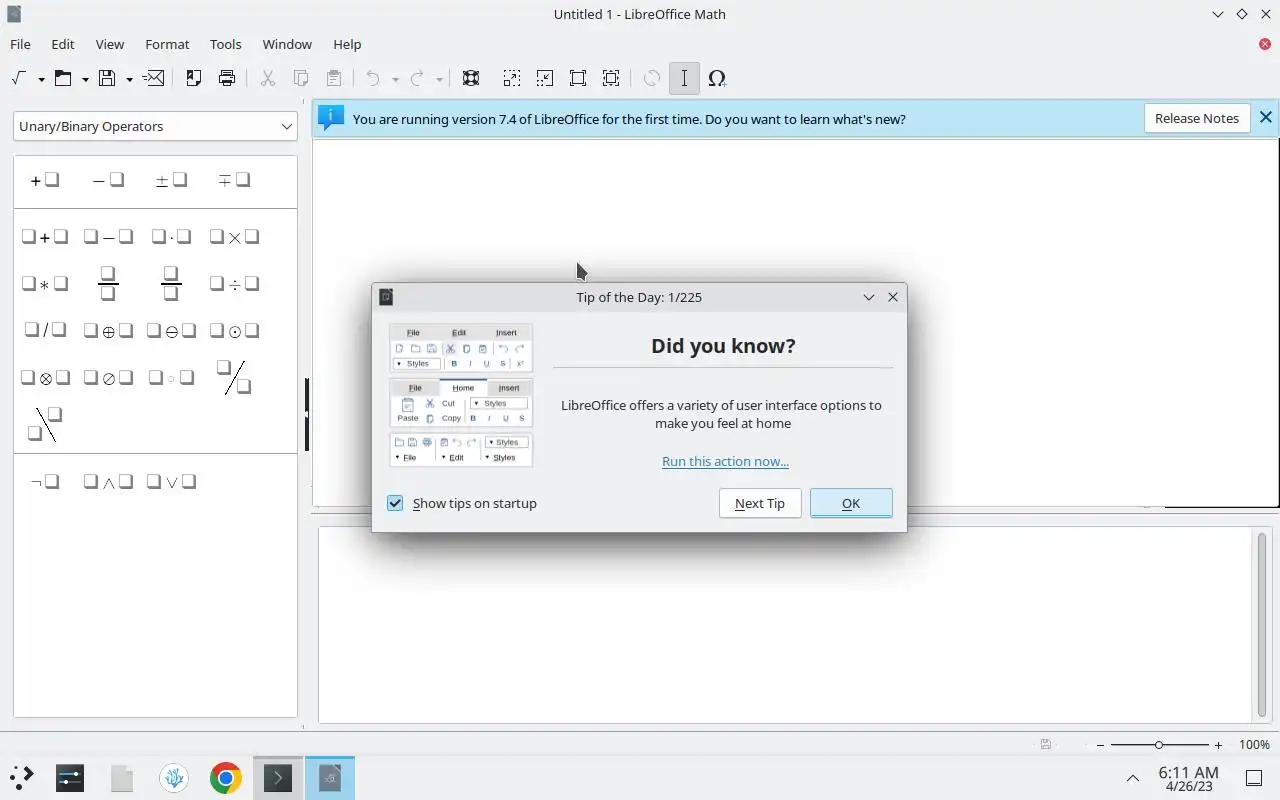Open the Format menu

167,44
